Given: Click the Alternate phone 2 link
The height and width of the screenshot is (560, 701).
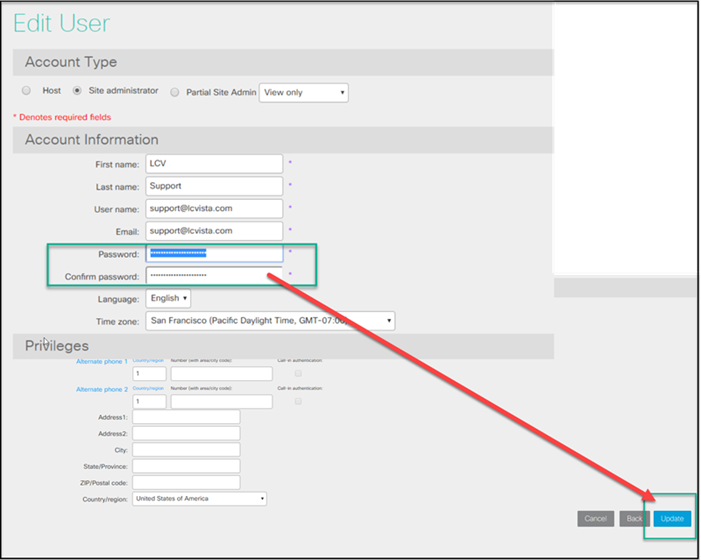Looking at the screenshot, I should click(x=102, y=389).
